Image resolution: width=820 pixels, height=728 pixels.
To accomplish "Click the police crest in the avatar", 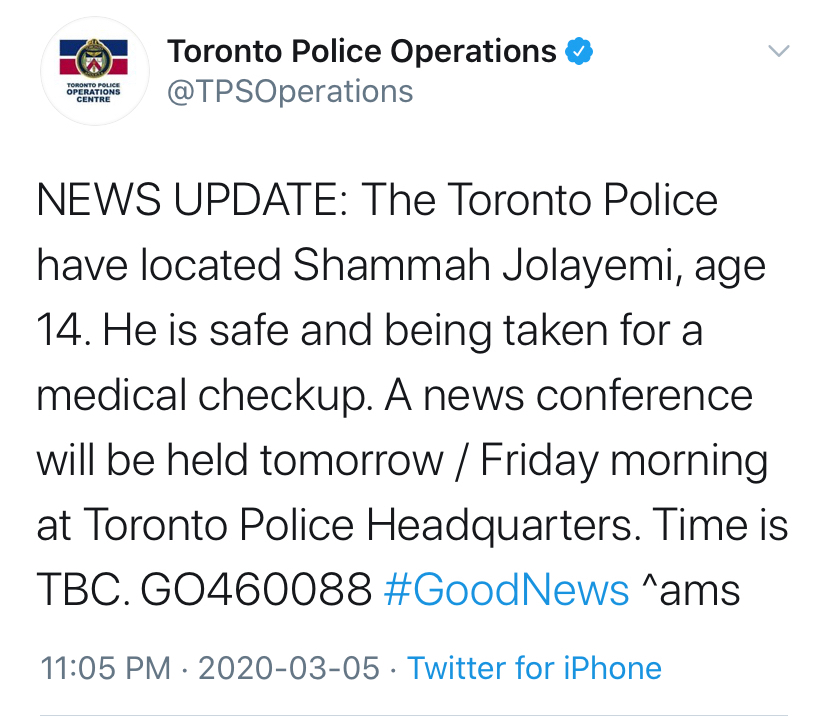I will tap(94, 58).
